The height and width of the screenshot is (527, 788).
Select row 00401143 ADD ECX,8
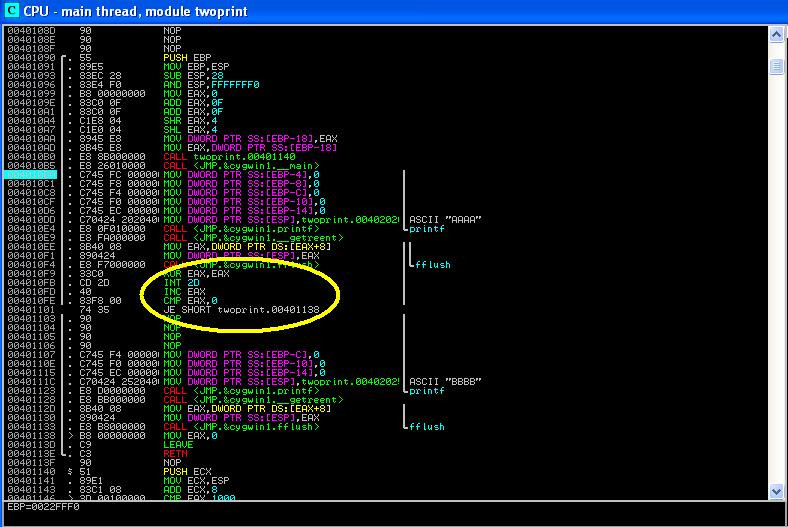[386, 490]
